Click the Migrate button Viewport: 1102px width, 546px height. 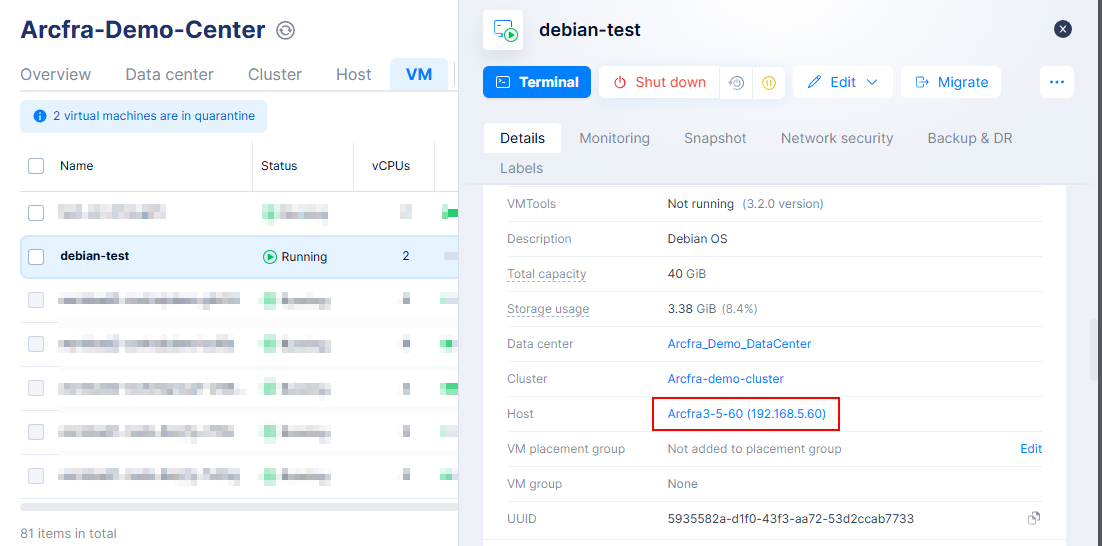[951, 82]
